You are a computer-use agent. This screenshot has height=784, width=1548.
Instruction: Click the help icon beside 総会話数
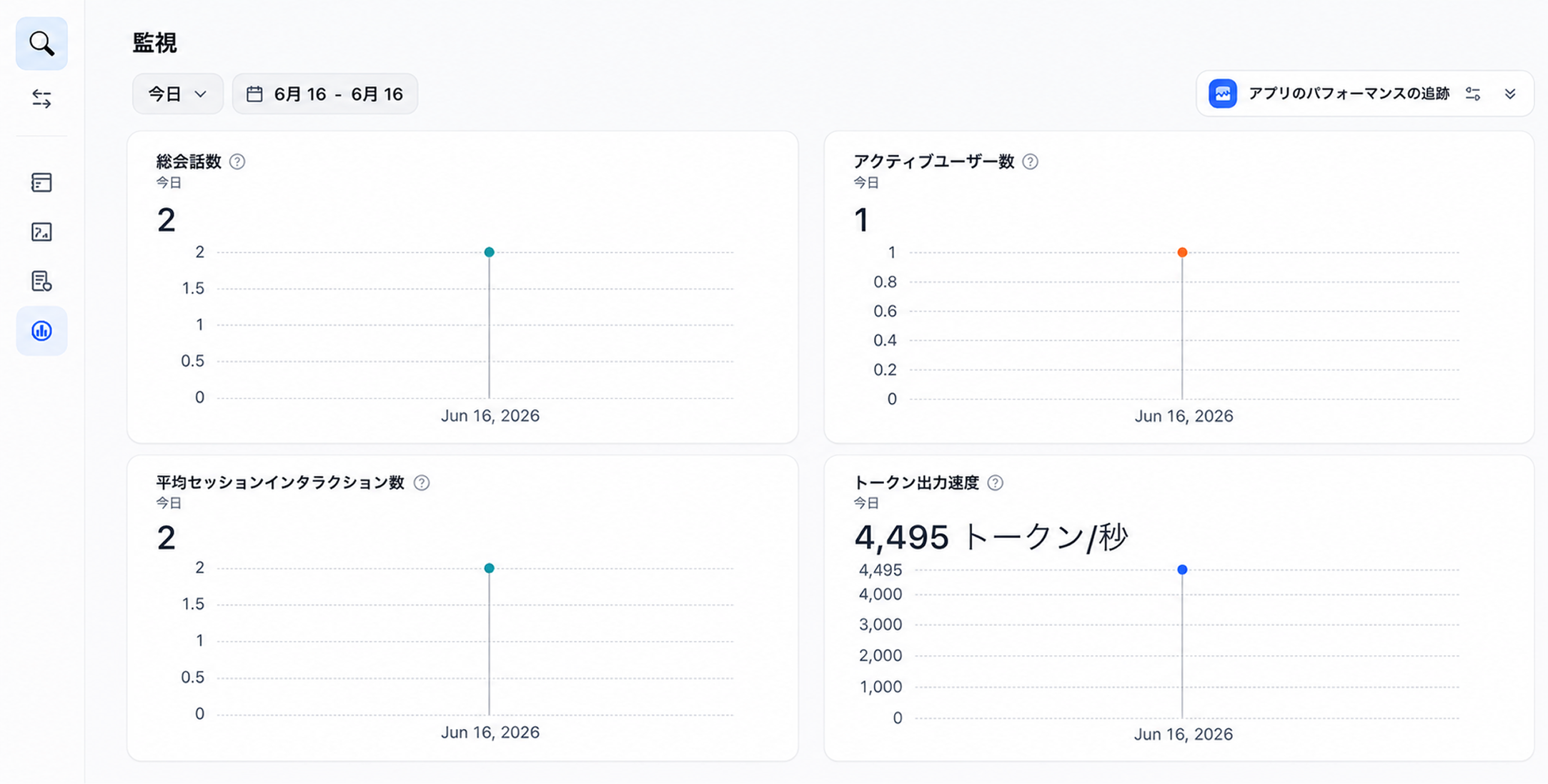[237, 162]
